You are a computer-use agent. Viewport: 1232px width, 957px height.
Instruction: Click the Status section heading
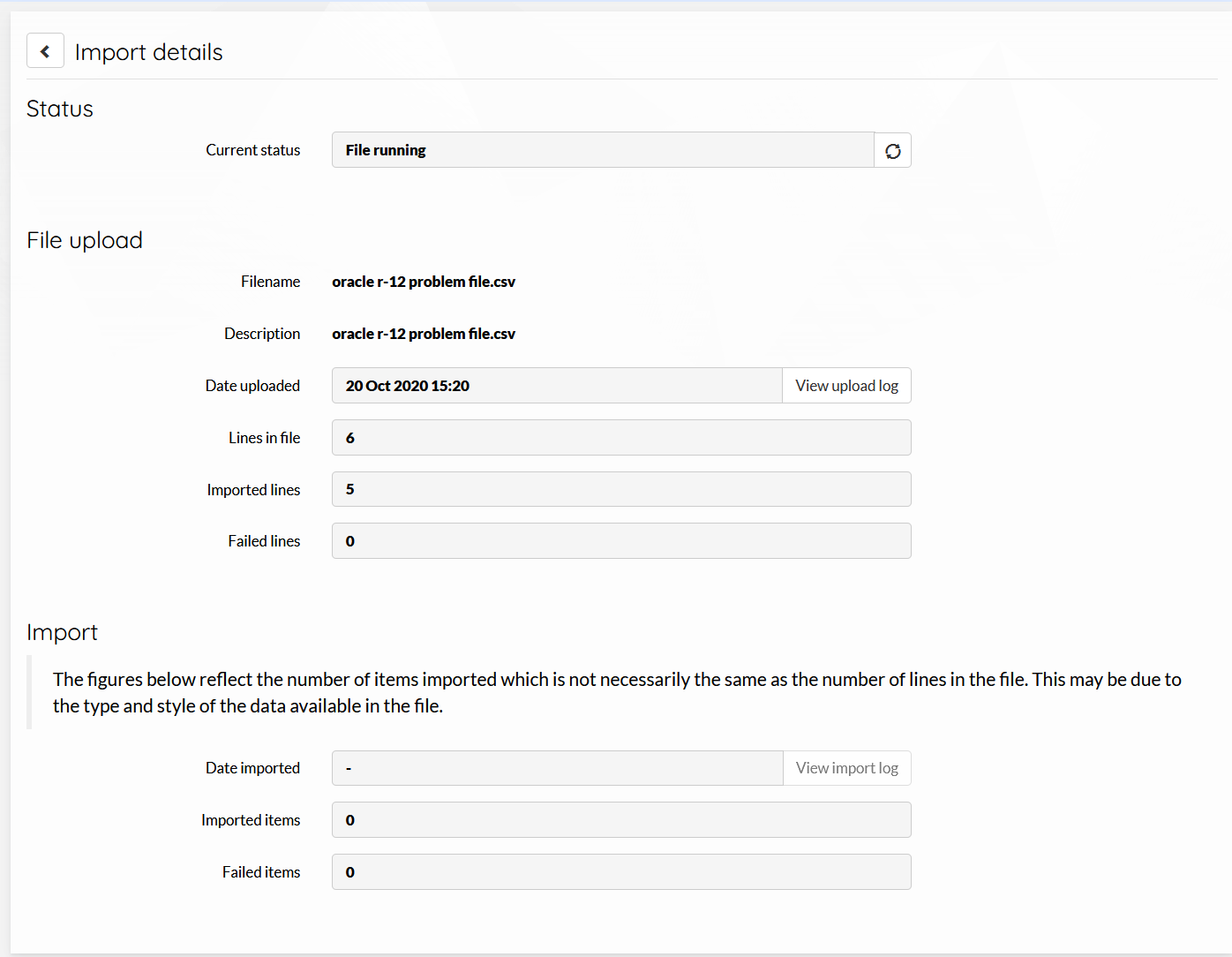60,109
